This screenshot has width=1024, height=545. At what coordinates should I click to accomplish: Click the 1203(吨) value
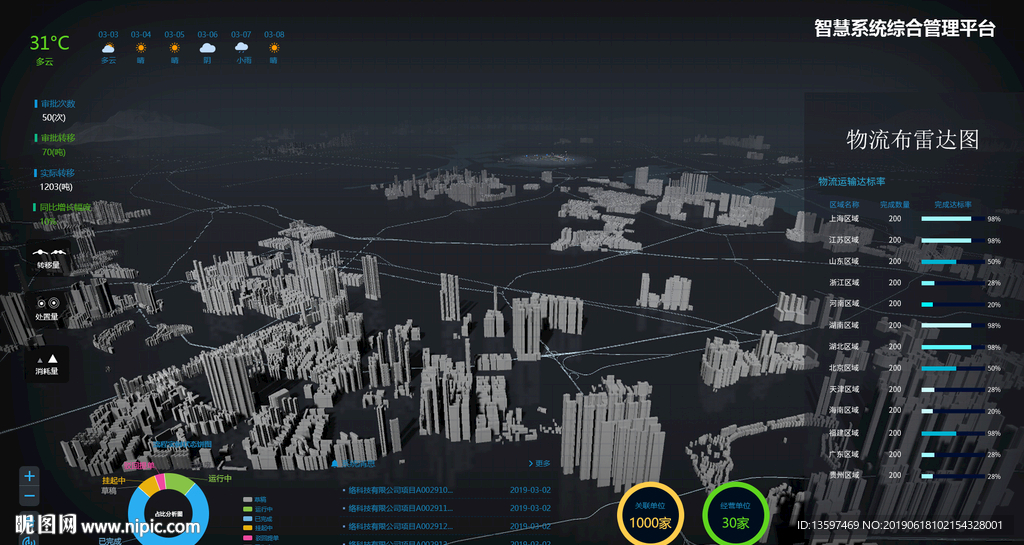click(56, 187)
